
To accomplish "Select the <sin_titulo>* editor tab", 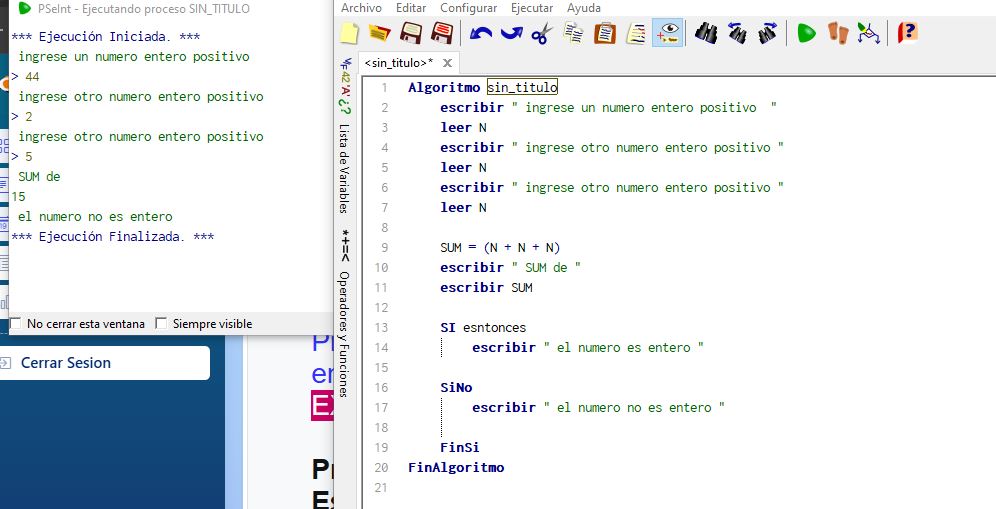I will pyautogui.click(x=399, y=63).
